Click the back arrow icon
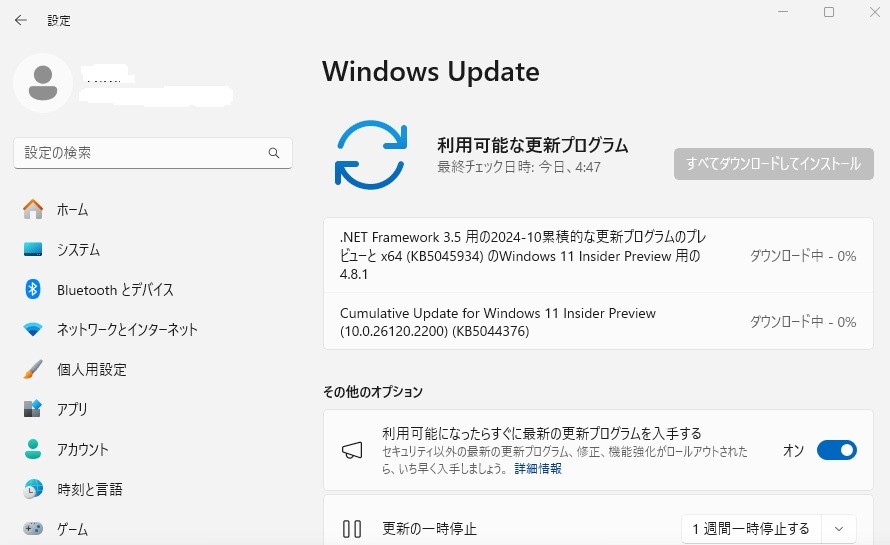The image size is (890, 545). [21, 20]
